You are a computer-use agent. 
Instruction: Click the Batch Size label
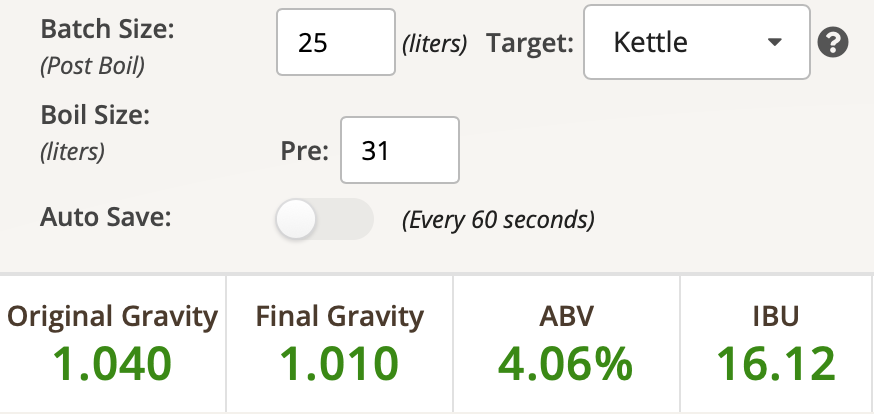coord(108,29)
